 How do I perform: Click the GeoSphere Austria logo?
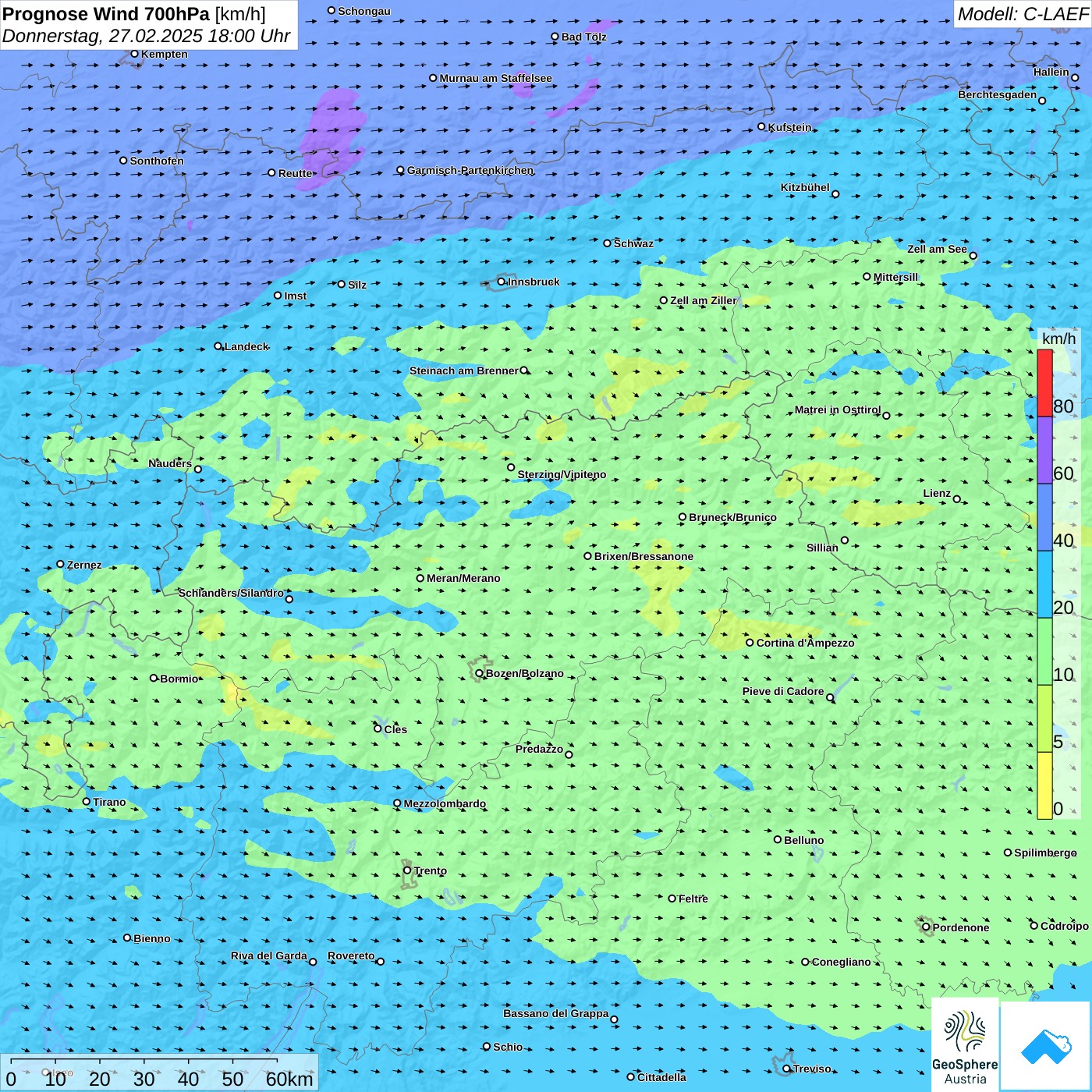pos(965,1044)
